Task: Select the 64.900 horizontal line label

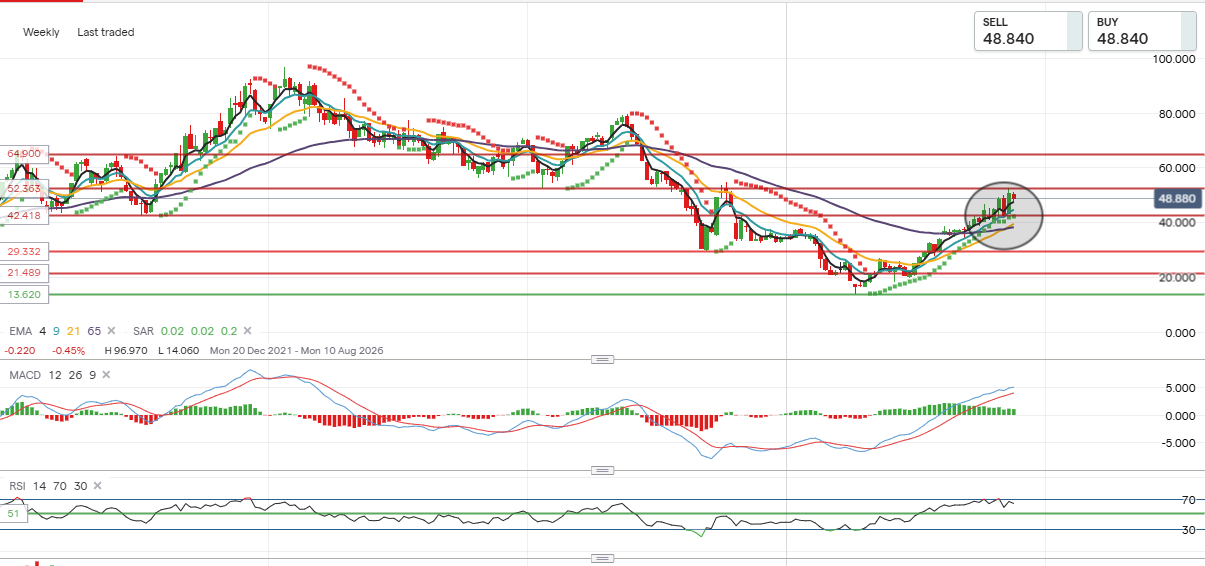Action: pos(22,153)
